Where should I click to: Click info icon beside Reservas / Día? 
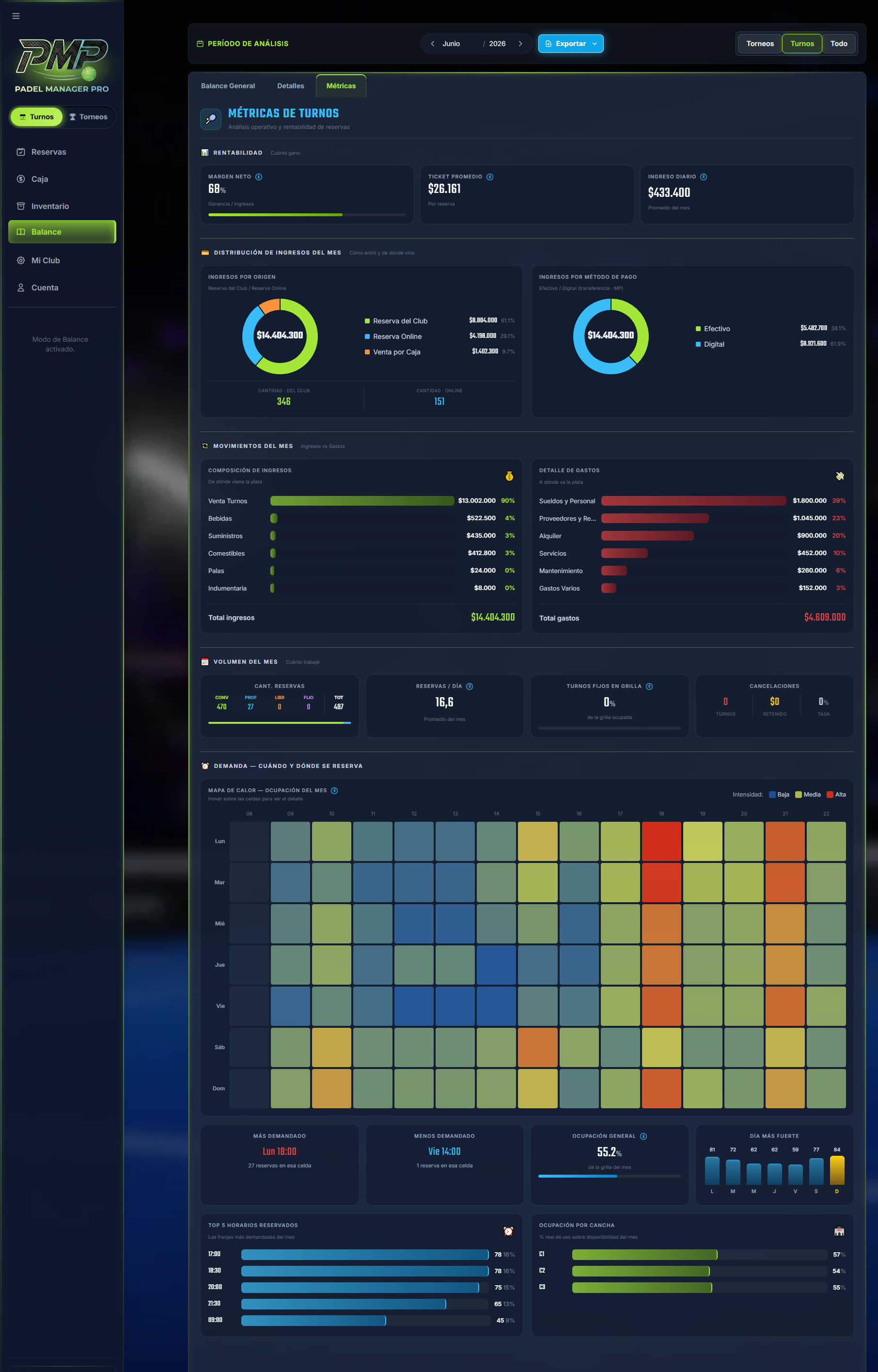tap(470, 686)
